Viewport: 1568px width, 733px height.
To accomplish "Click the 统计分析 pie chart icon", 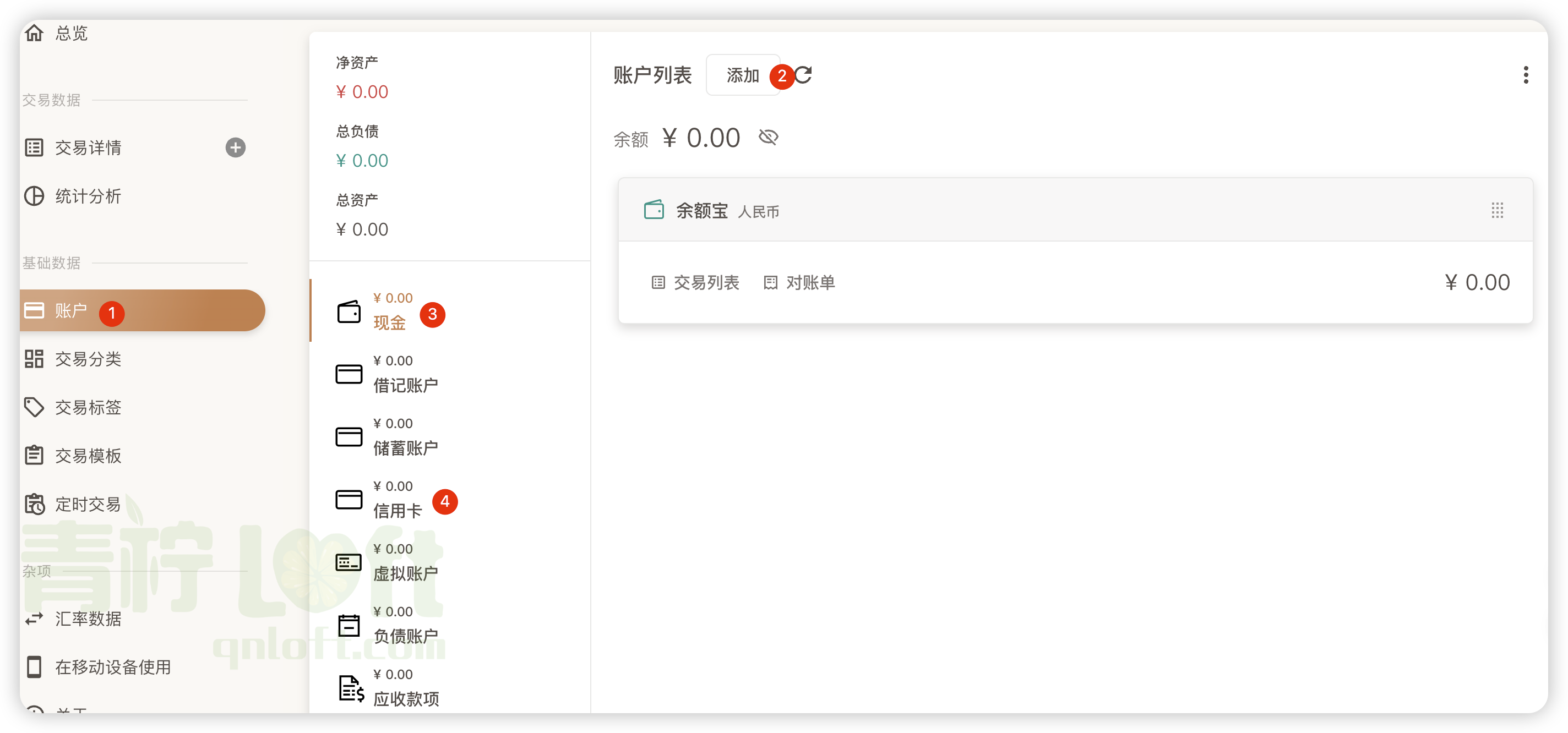I will [35, 196].
